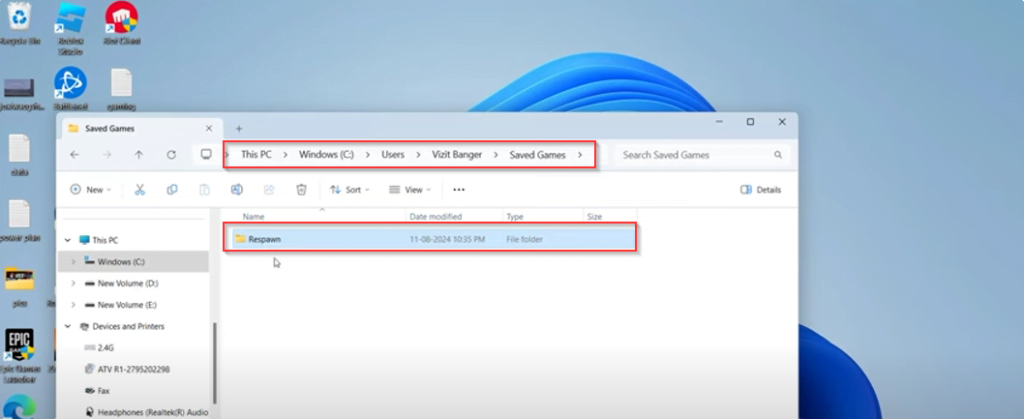Navigate to Windows (C:) in breadcrumb

(326, 155)
